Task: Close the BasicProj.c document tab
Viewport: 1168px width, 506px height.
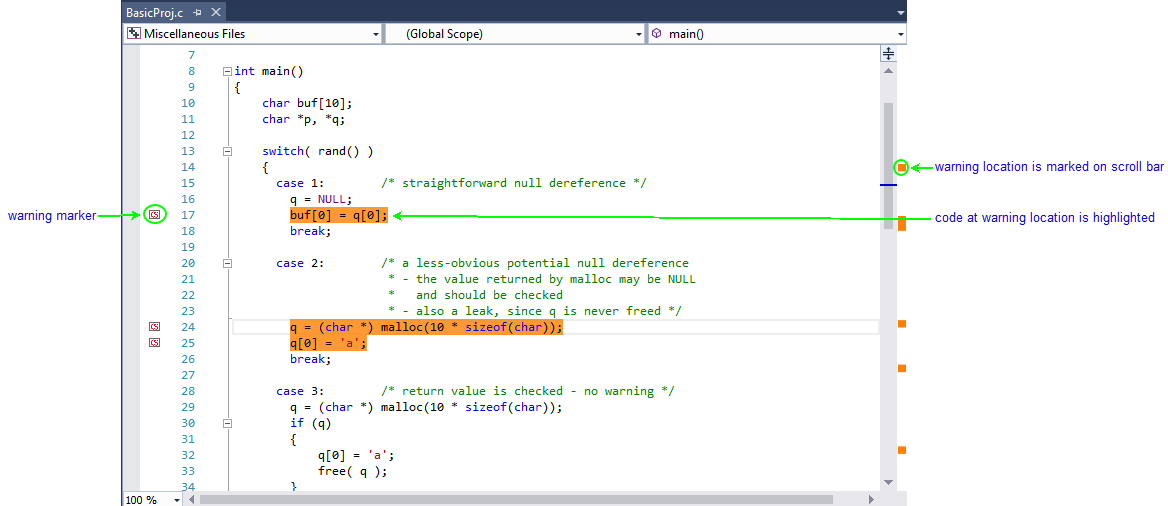Action: coord(214,13)
